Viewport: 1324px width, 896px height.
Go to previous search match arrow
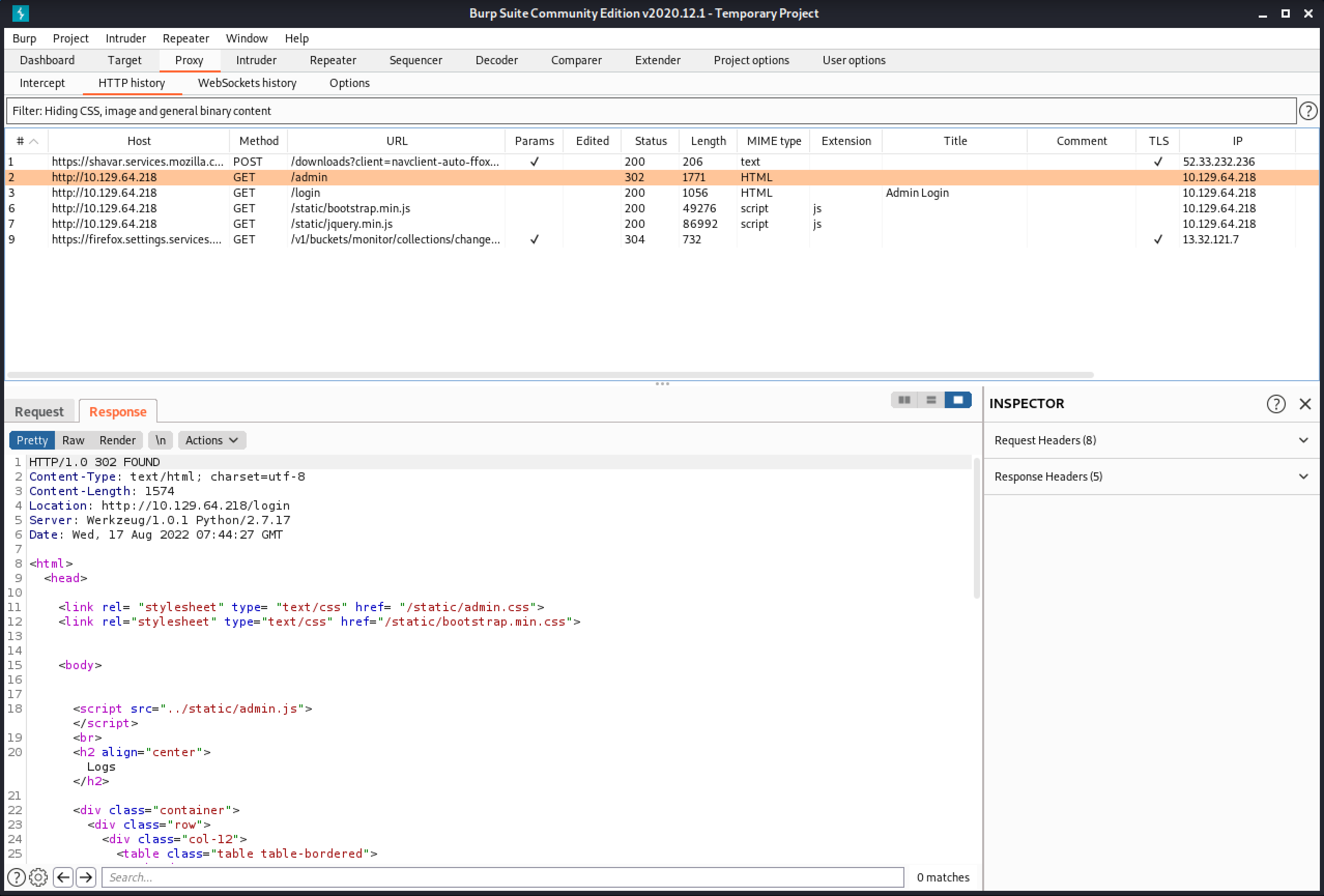click(x=63, y=877)
